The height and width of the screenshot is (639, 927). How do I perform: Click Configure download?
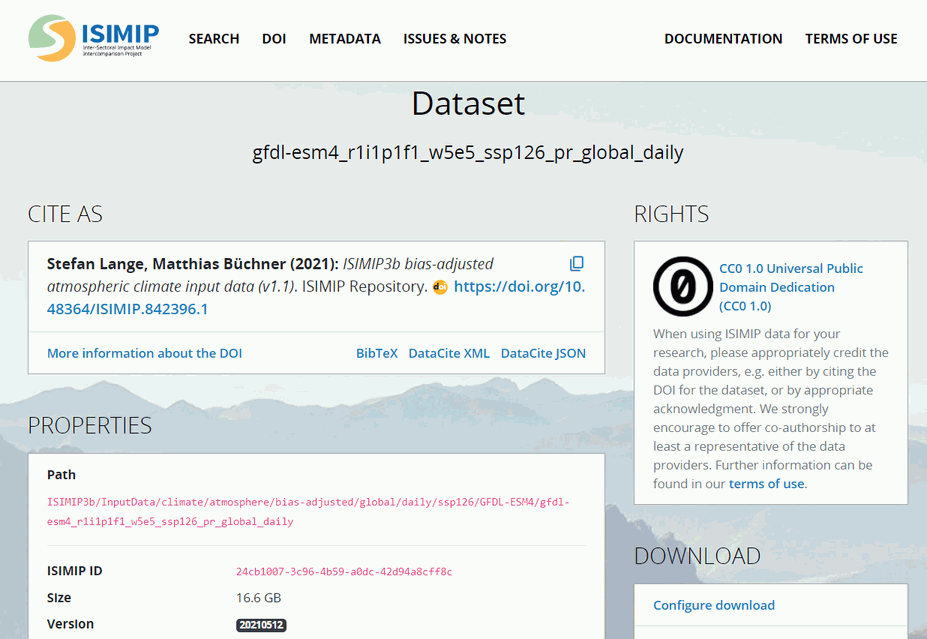714,605
